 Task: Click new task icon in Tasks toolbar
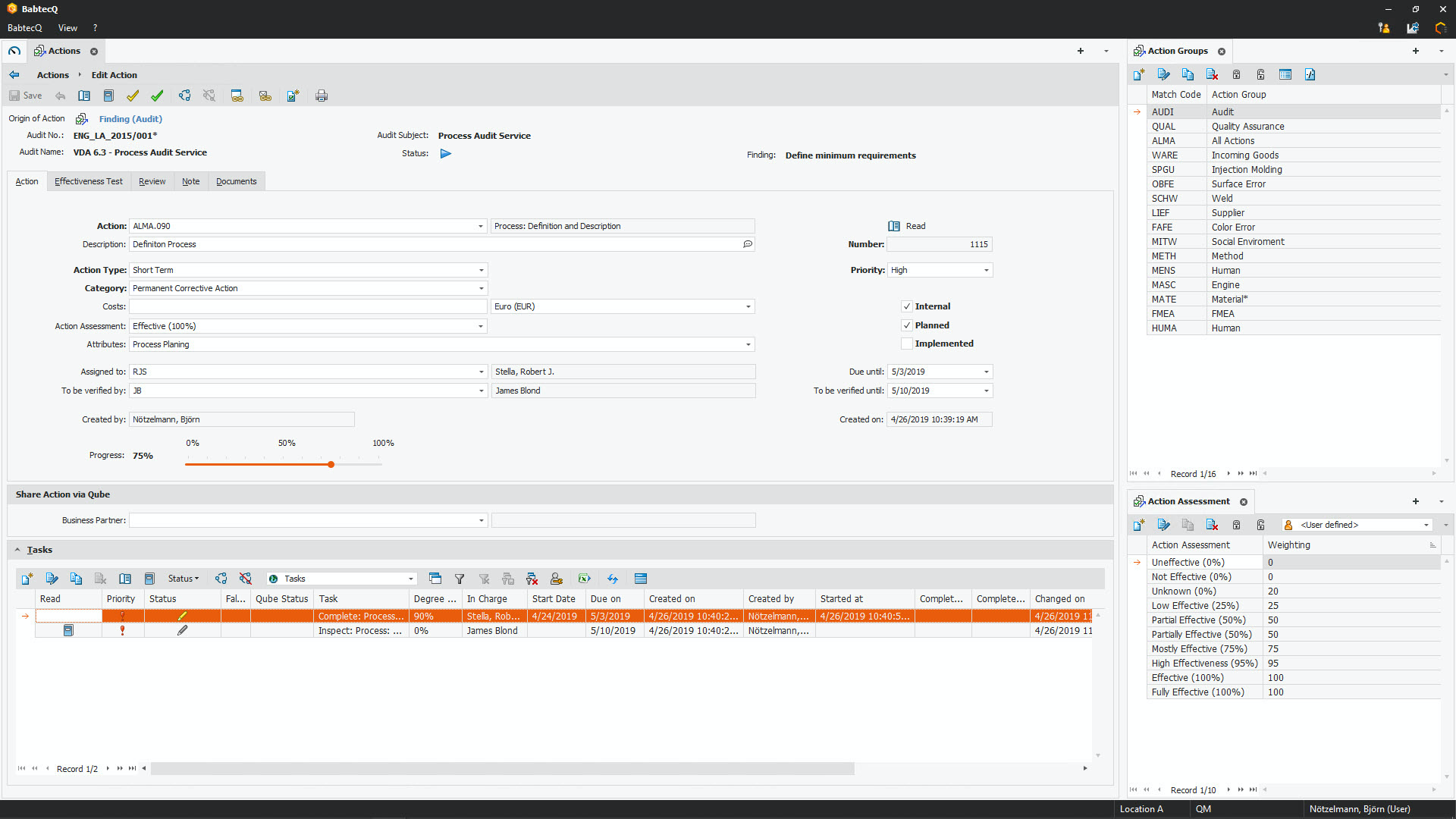[x=27, y=579]
